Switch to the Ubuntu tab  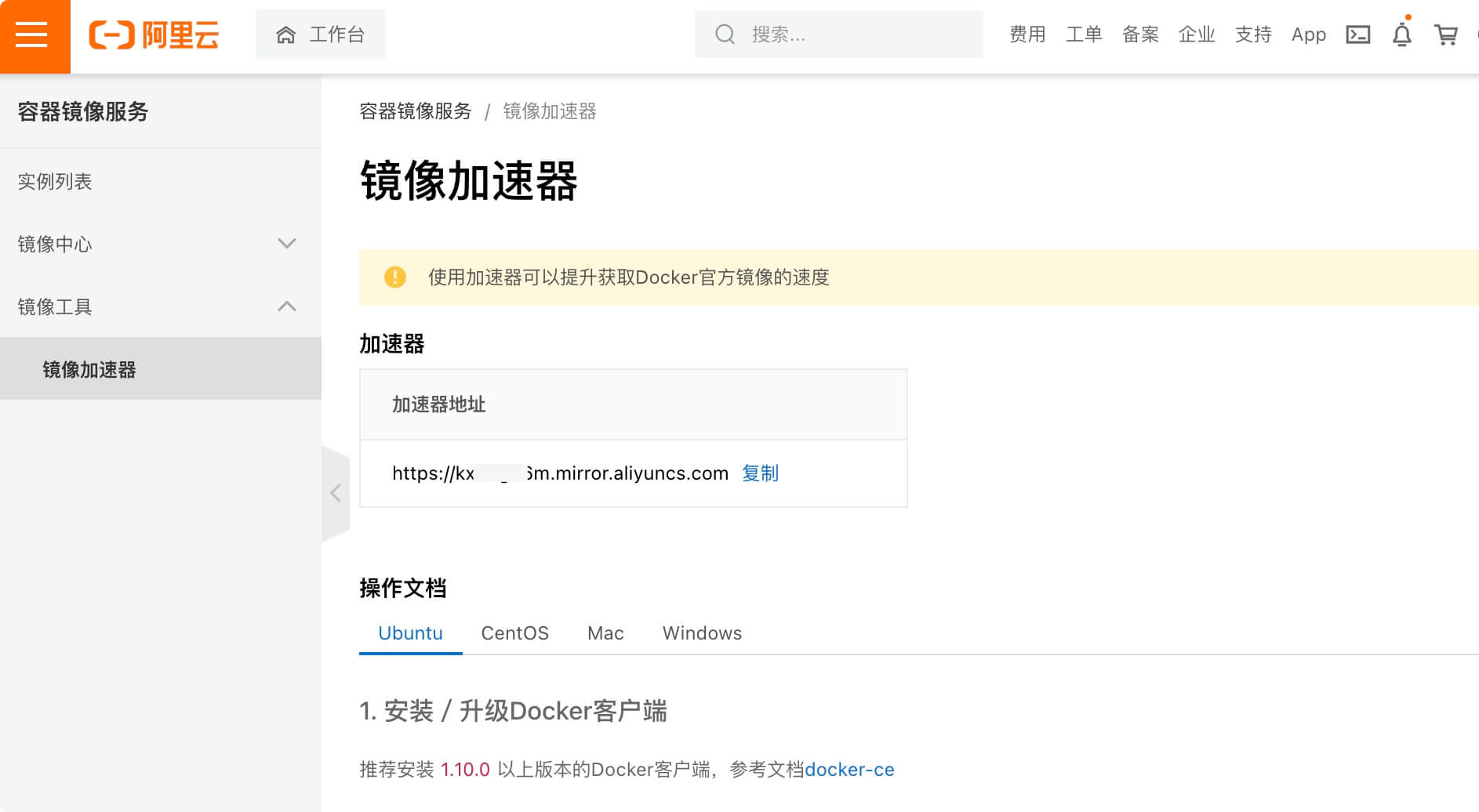[411, 633]
